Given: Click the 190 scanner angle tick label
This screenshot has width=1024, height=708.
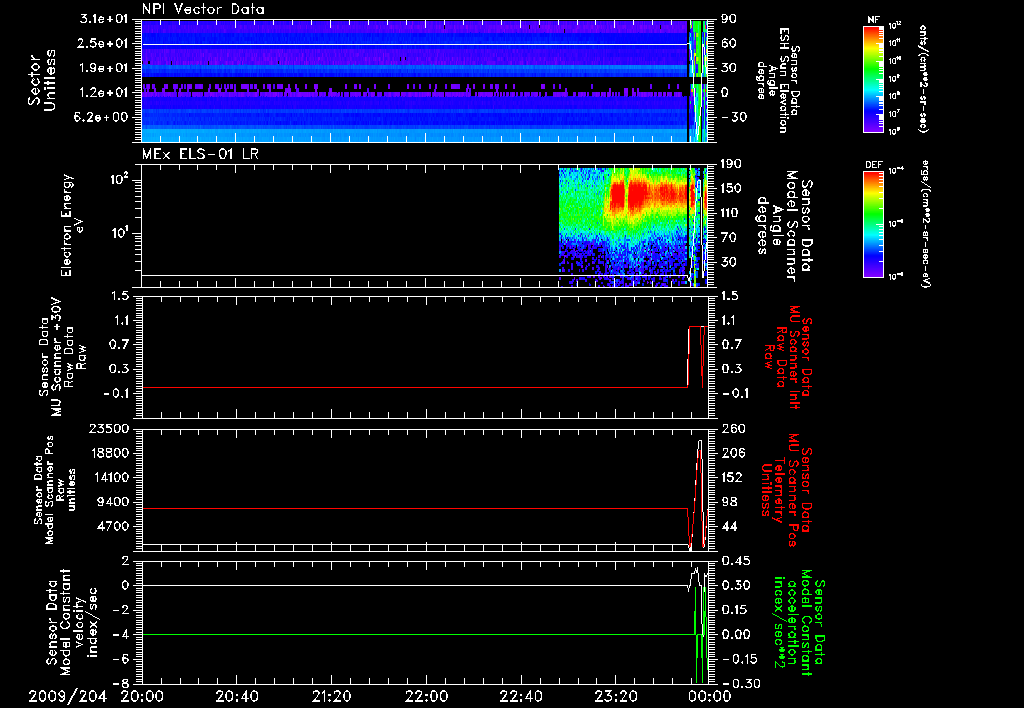Looking at the screenshot, I should click(x=732, y=164).
